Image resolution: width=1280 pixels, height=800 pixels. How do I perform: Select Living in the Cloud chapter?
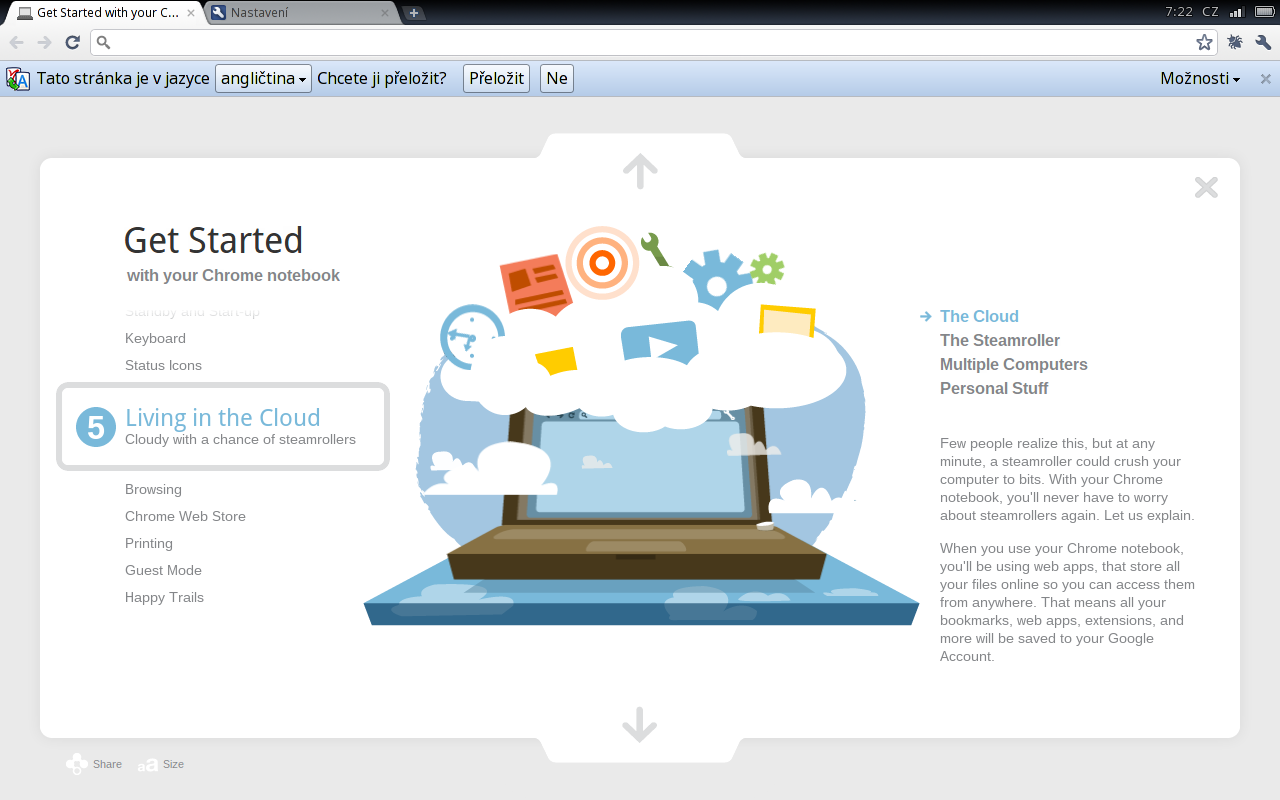tap(223, 426)
